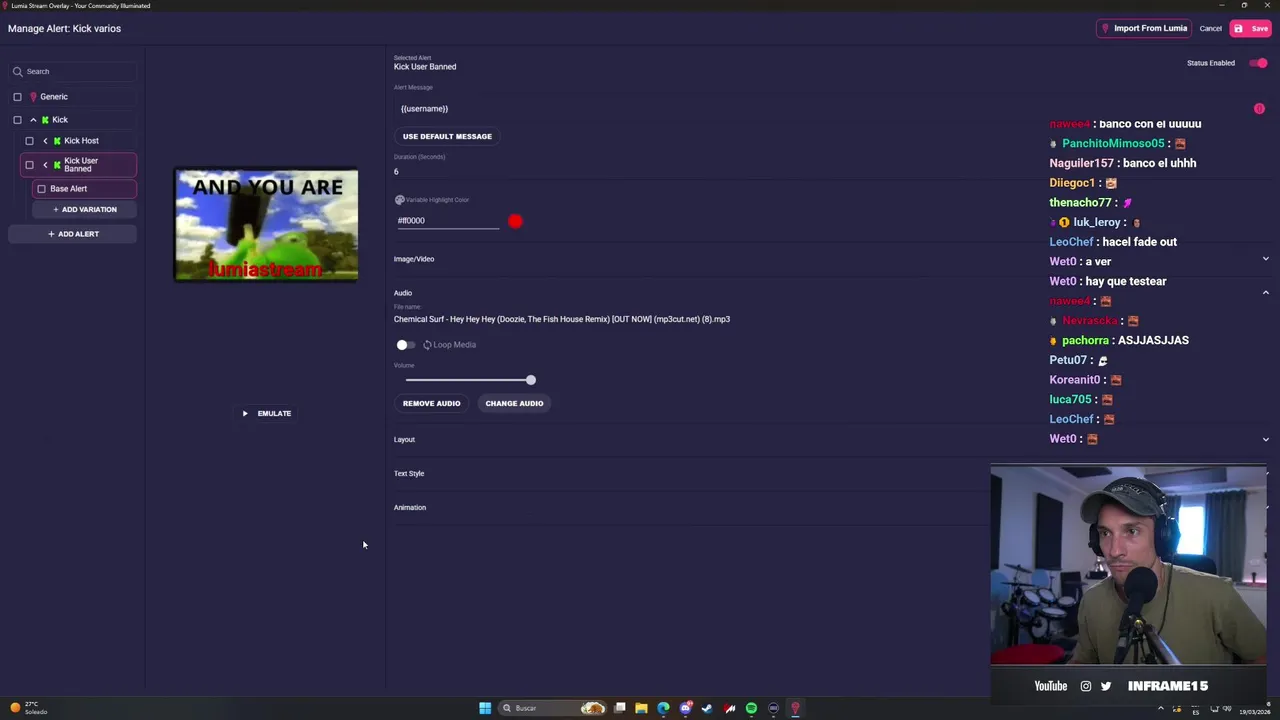Click Cancel
The height and width of the screenshot is (720, 1280).
point(1210,29)
